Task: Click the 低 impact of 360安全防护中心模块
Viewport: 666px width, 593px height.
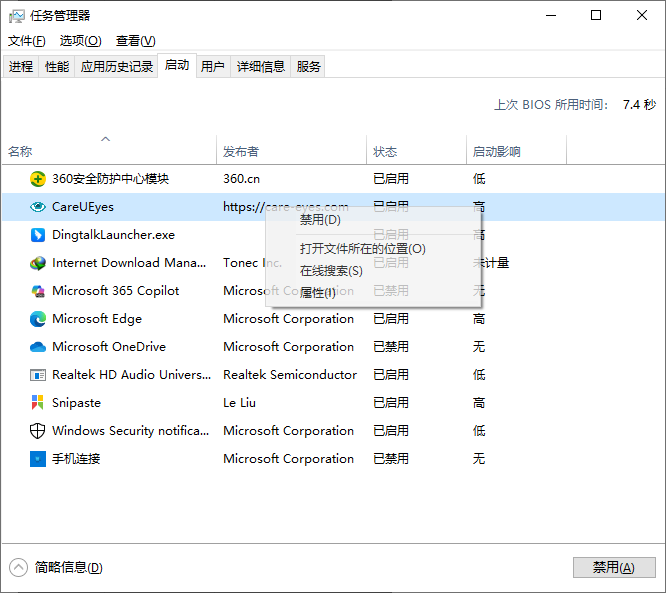Action: pyautogui.click(x=479, y=179)
